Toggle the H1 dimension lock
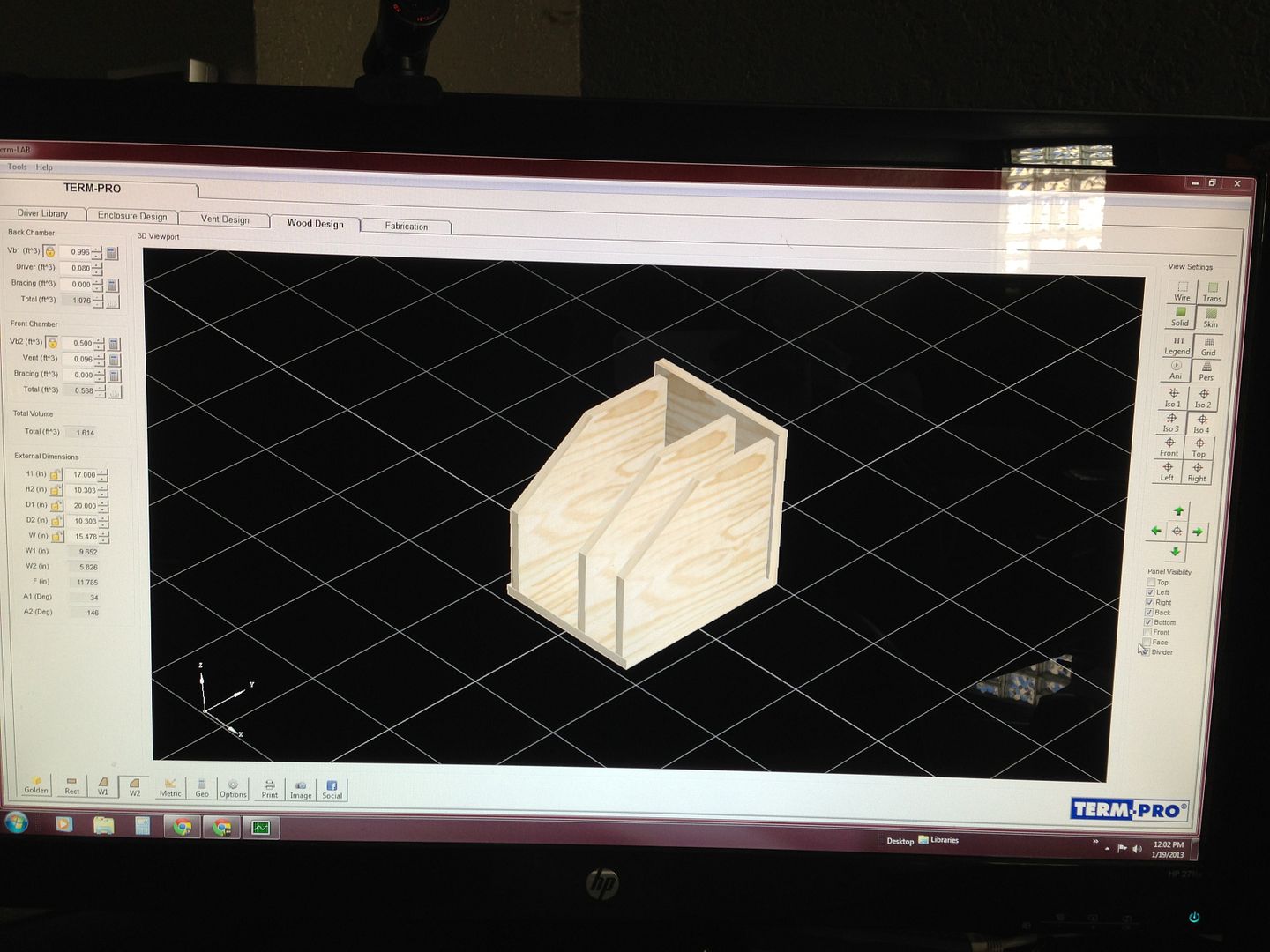 [56, 474]
